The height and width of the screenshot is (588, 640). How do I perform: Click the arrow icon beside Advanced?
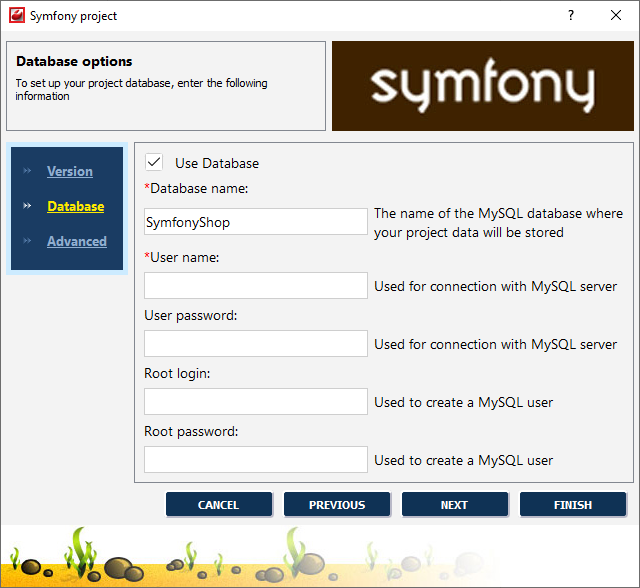click(27, 241)
